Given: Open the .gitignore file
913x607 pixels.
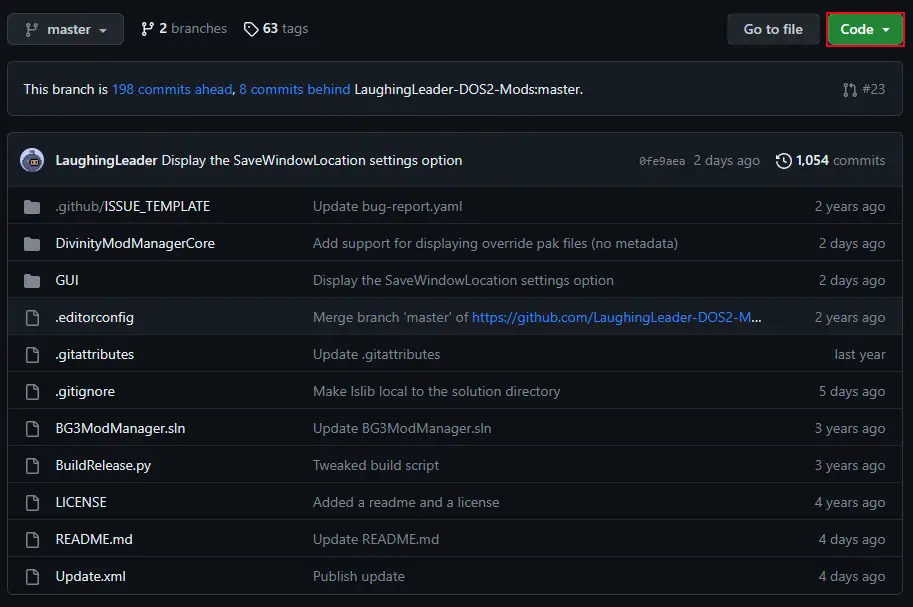Looking at the screenshot, I should coord(85,391).
